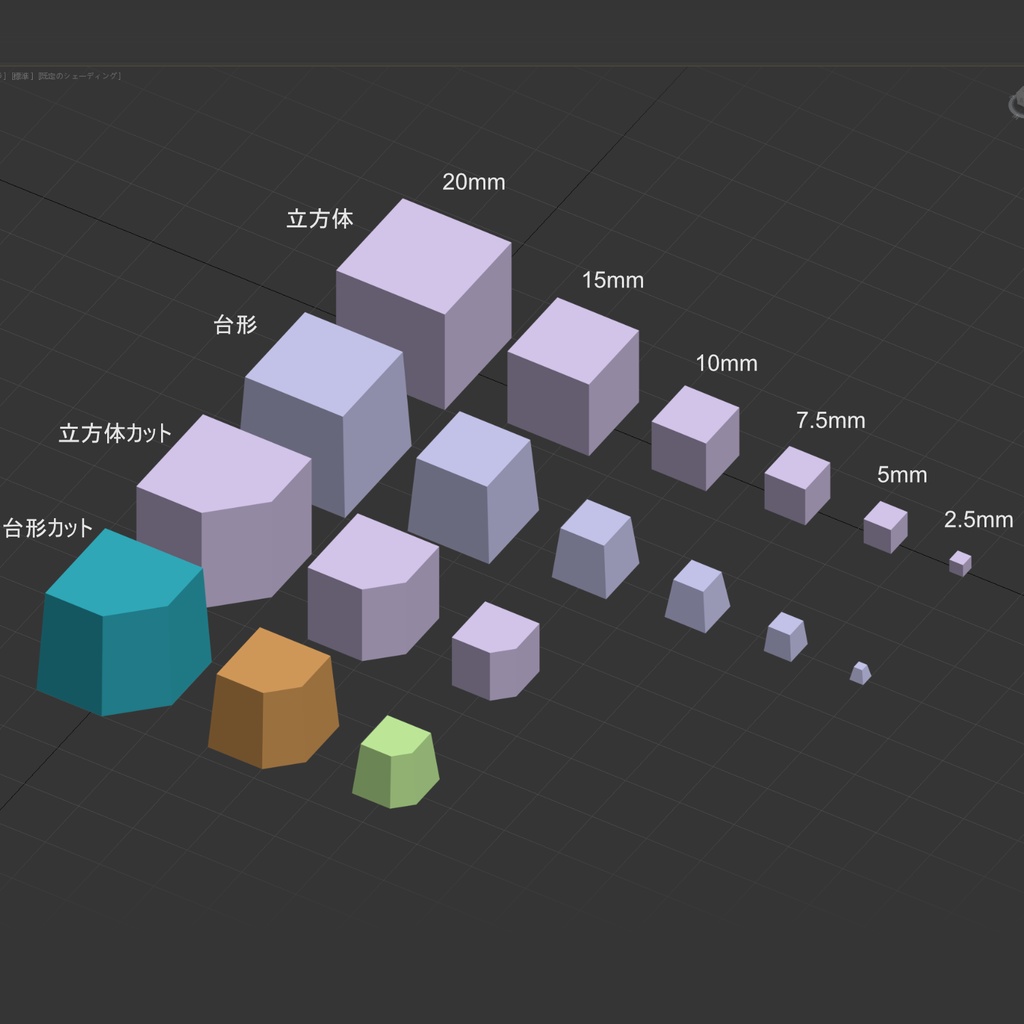Image resolution: width=1024 pixels, height=1024 pixels.
Task: Select the smallest 立方体カット cut cube
Action: point(496,651)
